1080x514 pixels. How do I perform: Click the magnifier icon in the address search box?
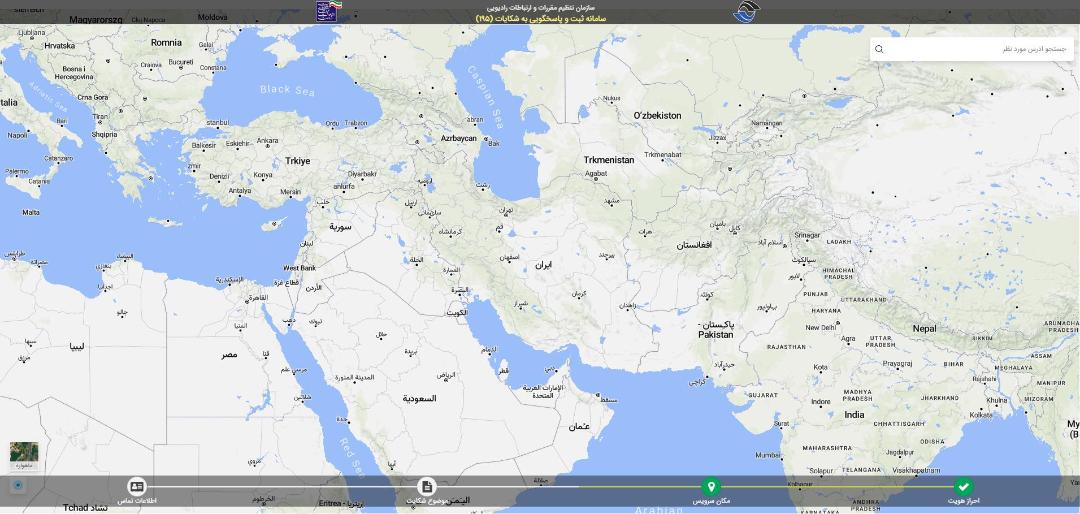(x=879, y=49)
